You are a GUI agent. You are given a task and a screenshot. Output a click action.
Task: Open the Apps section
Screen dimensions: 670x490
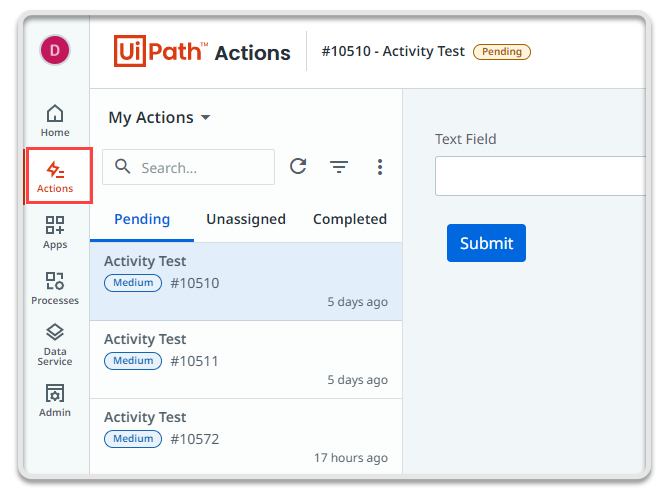click(55, 232)
